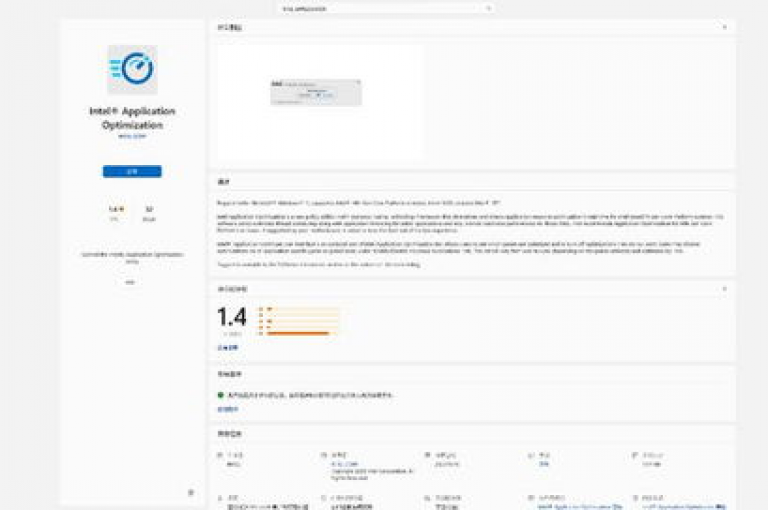Click the blue install button under the app title
Viewport: 768px width, 510px height.
[x=132, y=171]
